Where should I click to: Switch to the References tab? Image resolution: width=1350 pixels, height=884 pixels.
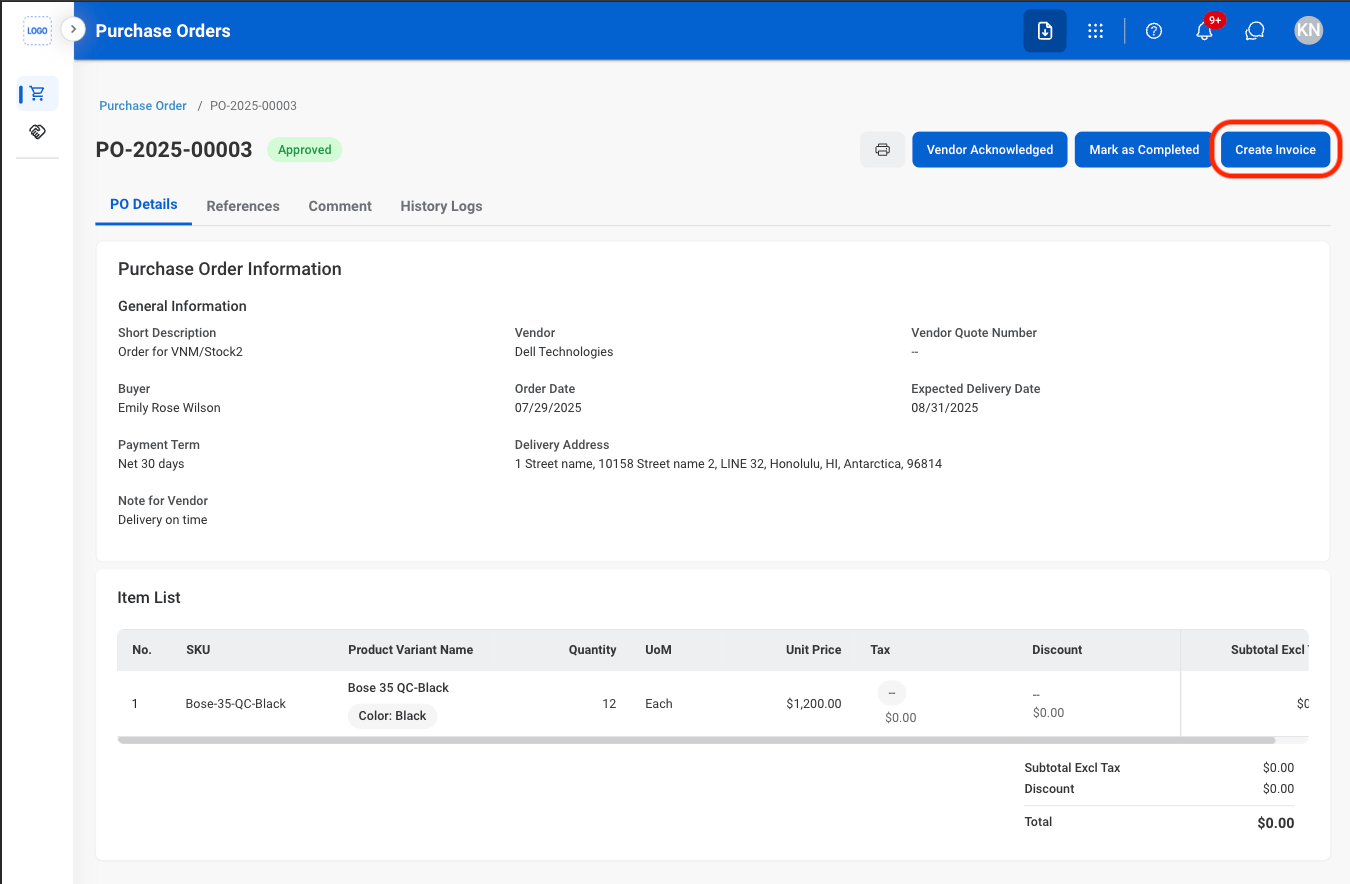[x=243, y=206]
